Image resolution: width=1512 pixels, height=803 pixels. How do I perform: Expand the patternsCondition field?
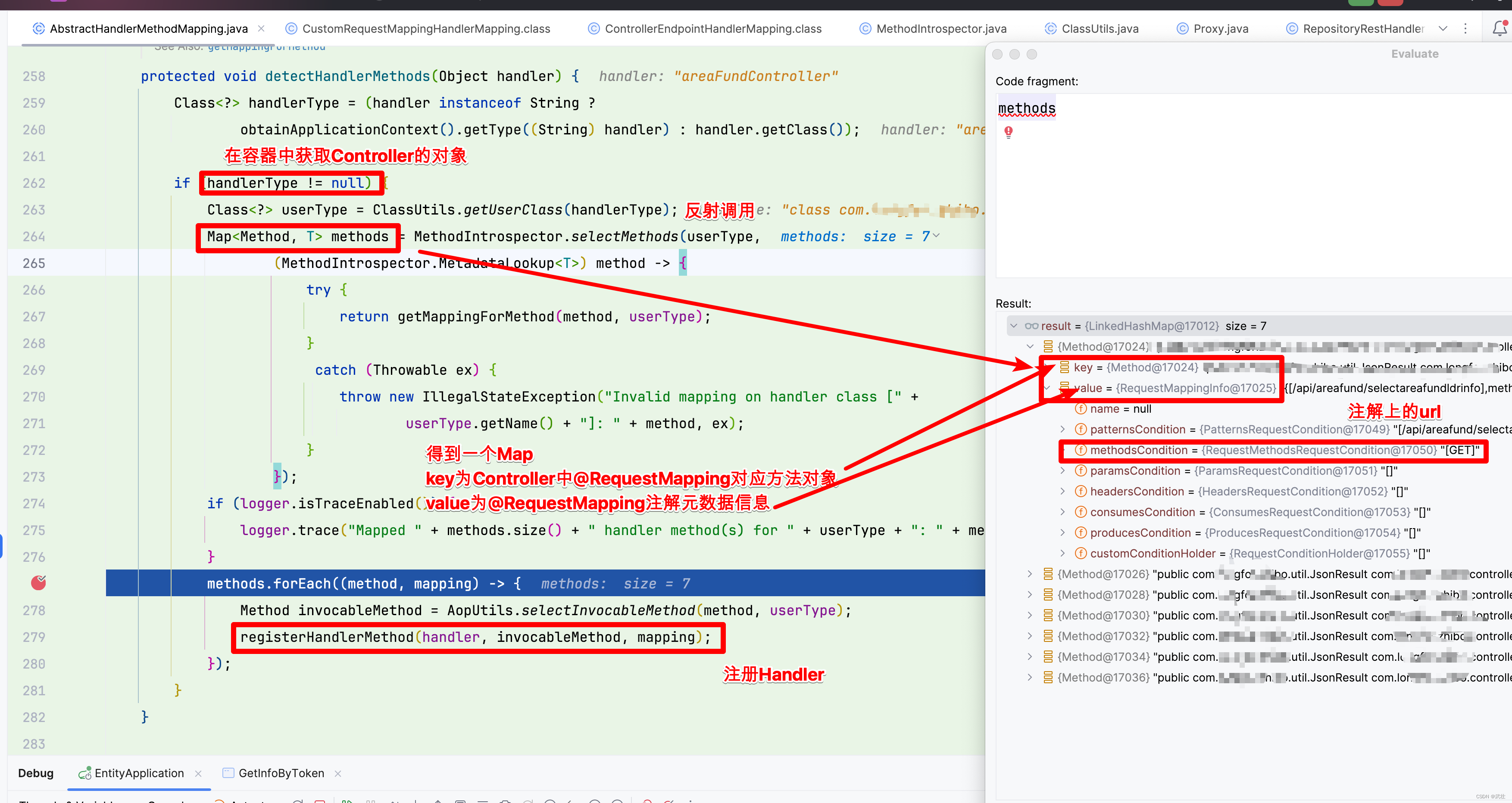pos(1062,430)
